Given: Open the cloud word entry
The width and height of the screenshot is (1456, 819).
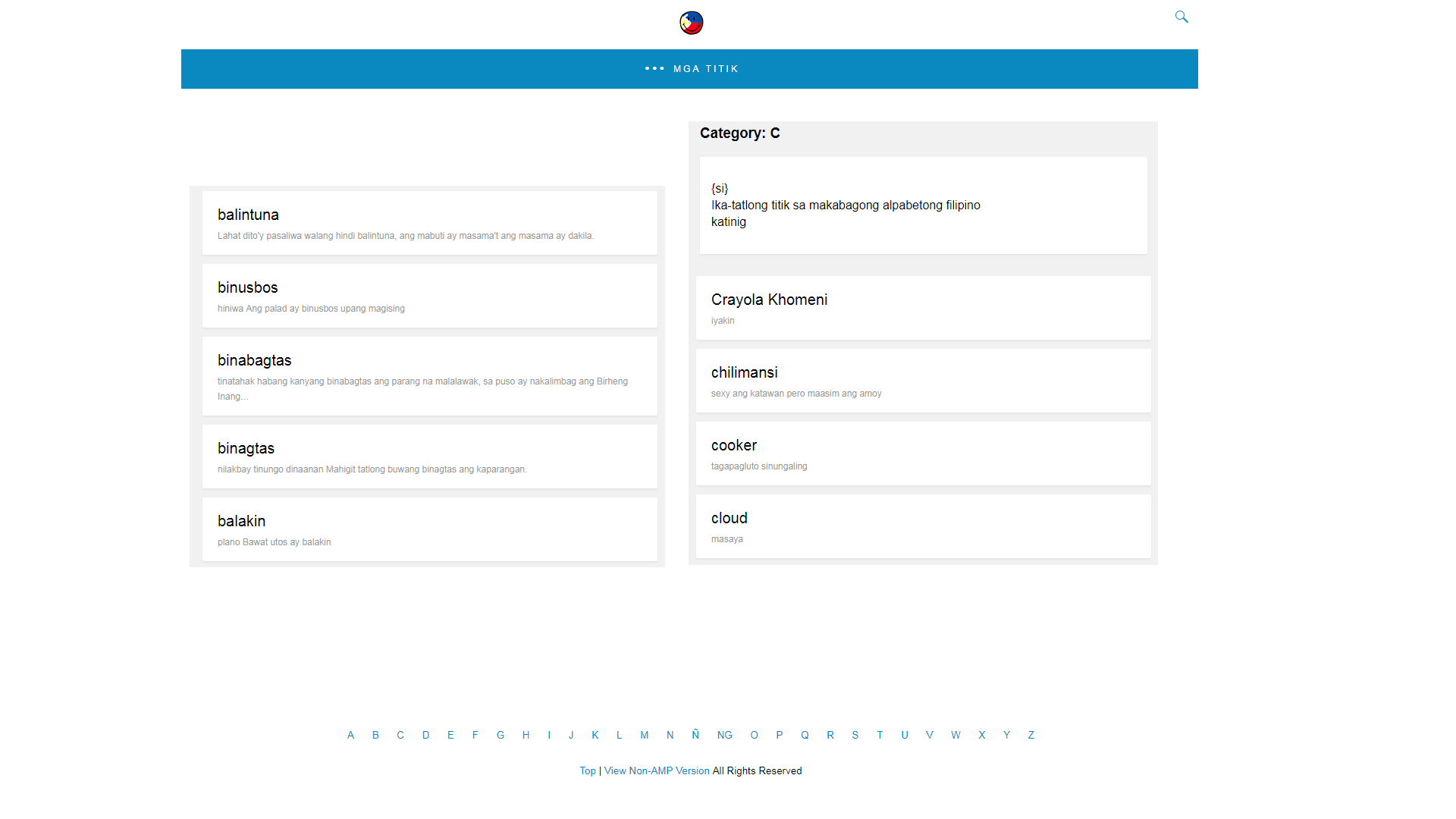Looking at the screenshot, I should [x=729, y=518].
